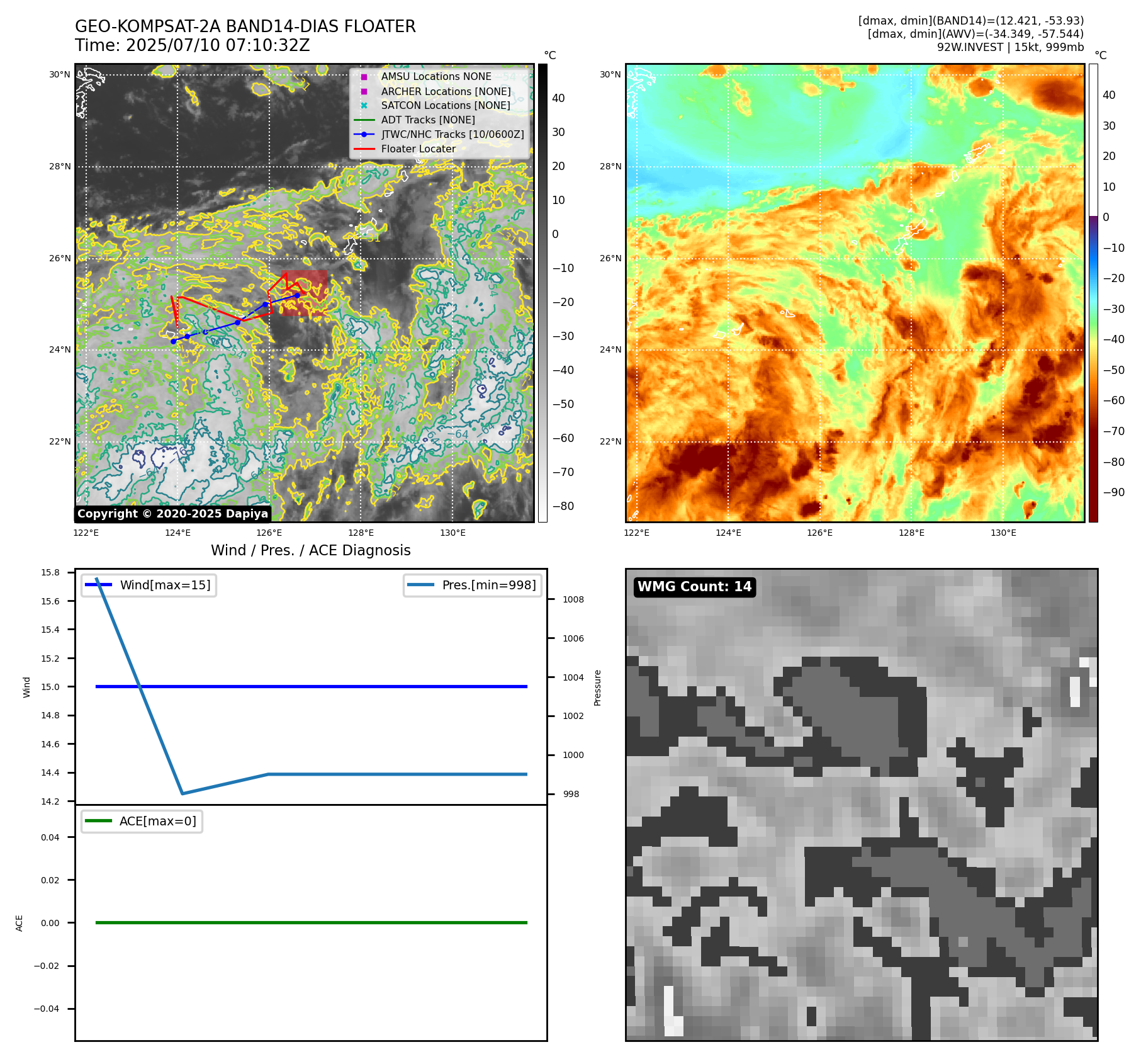Screen dimensions: 1141x1064
Task: Click the 1004 tick on the Pressure axis
Action: 573,677
